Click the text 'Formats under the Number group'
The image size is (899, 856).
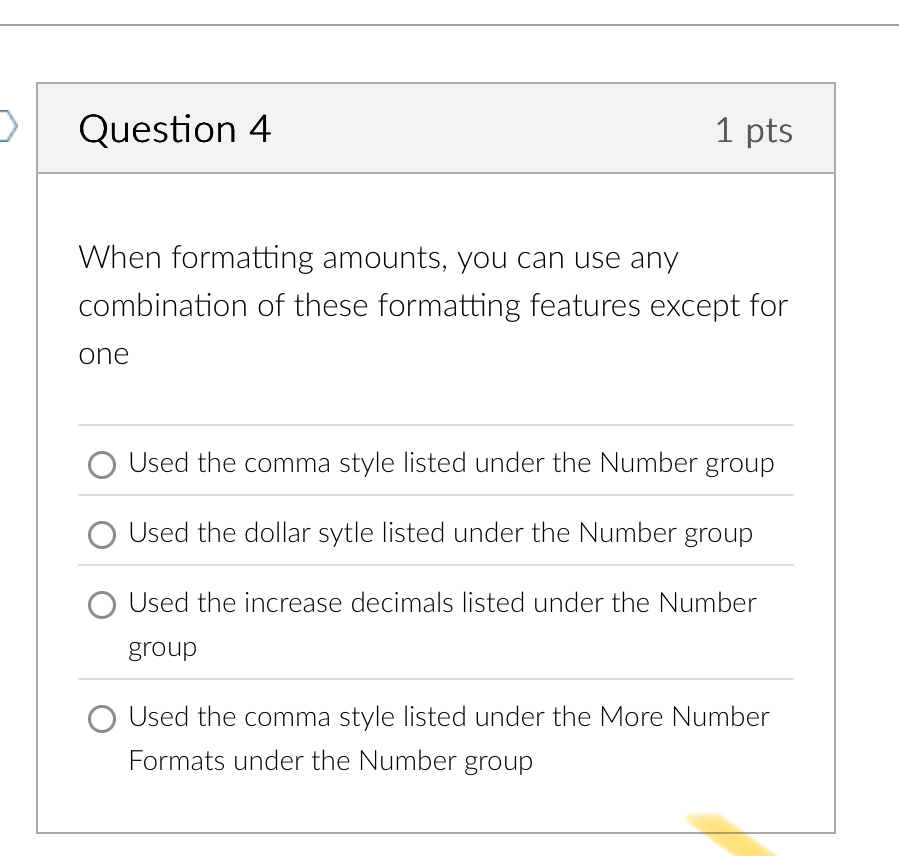[x=330, y=761]
